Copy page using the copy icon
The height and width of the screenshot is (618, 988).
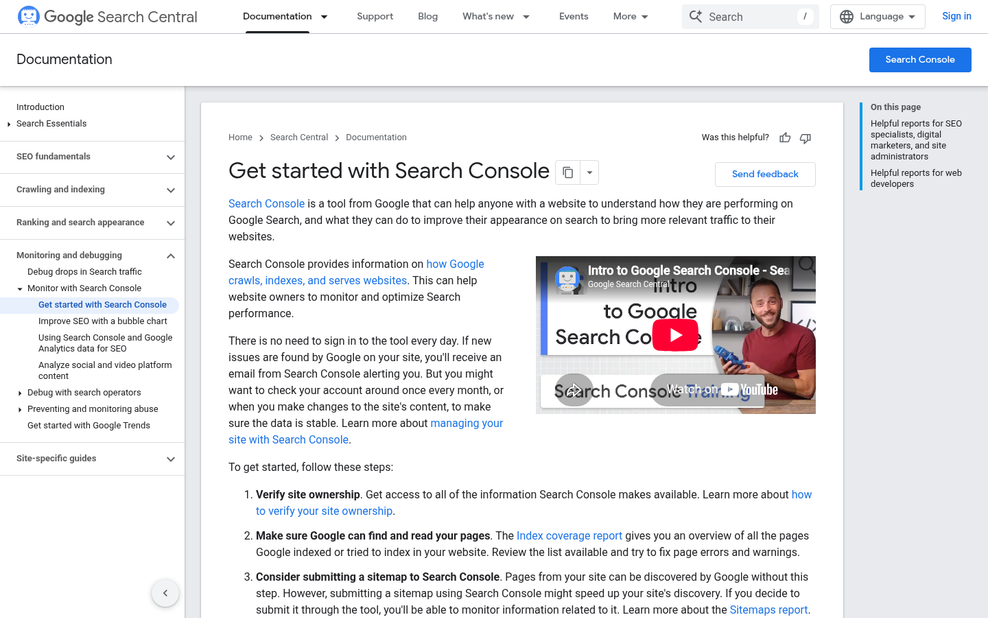point(568,172)
